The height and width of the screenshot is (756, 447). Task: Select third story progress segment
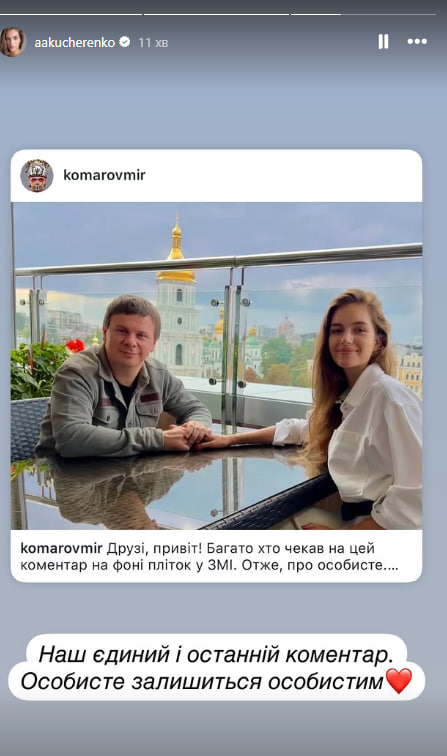[x=363, y=14]
